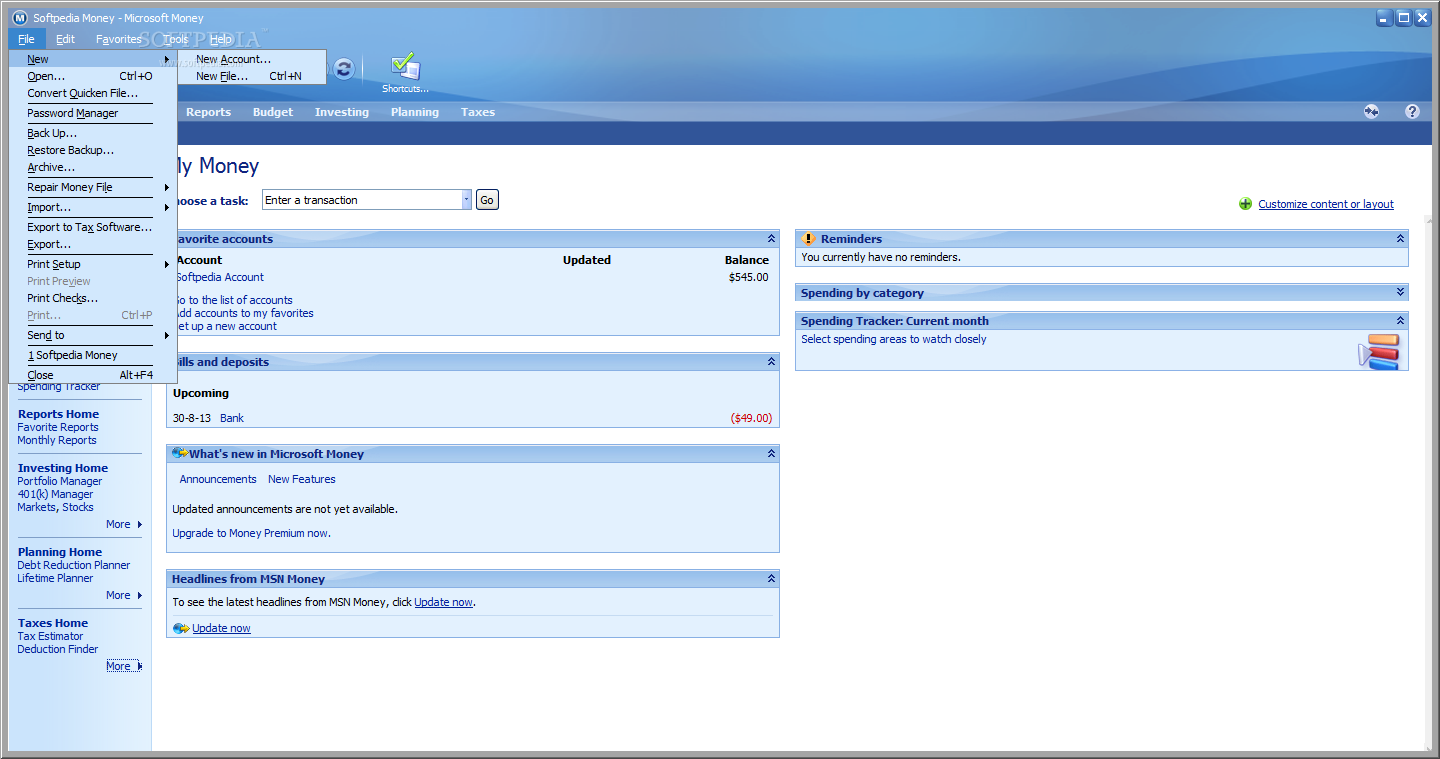Open Repair Money File submenu
This screenshot has width=1440, height=759.
click(92, 187)
